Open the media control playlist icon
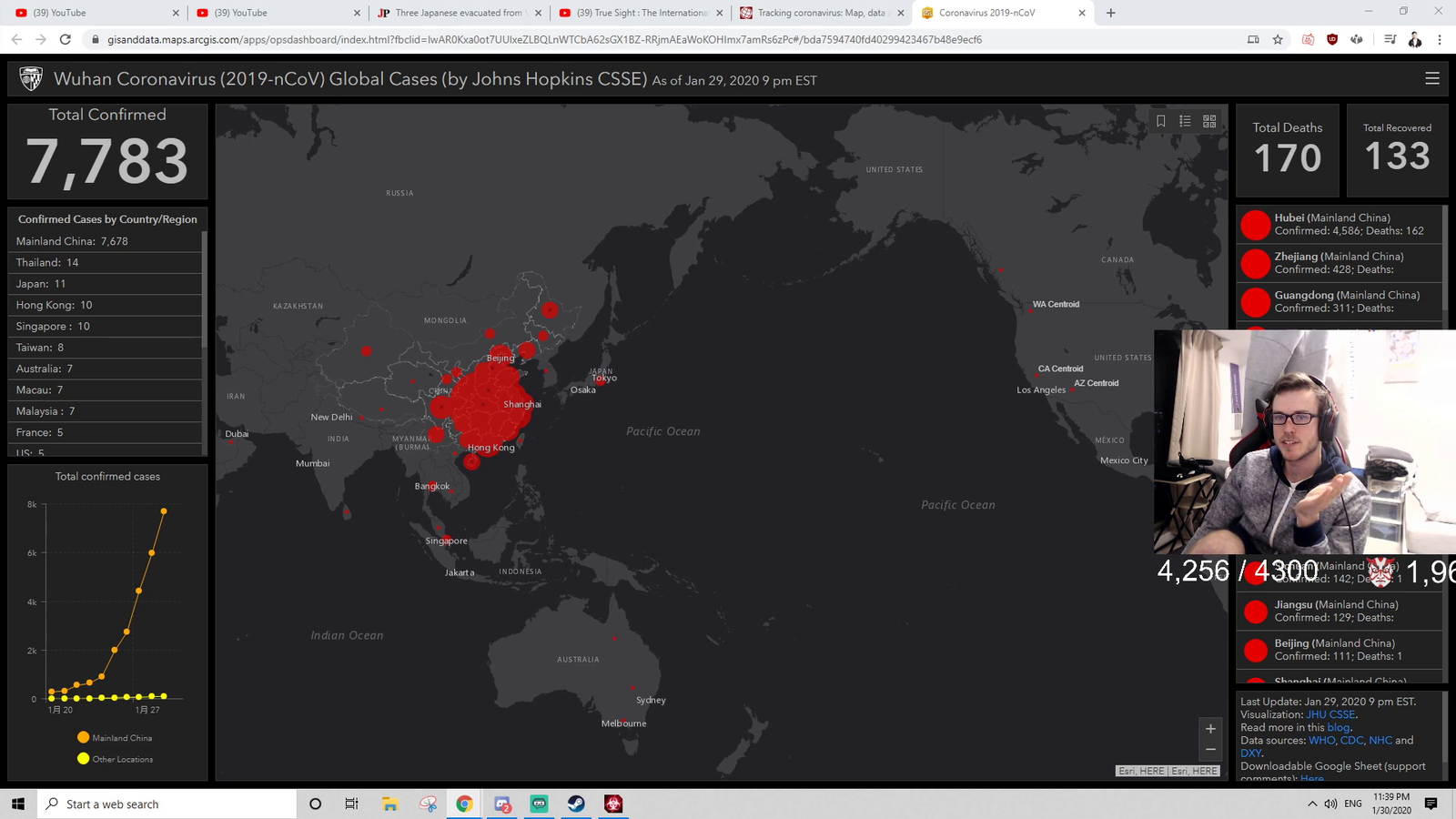 click(x=1390, y=39)
